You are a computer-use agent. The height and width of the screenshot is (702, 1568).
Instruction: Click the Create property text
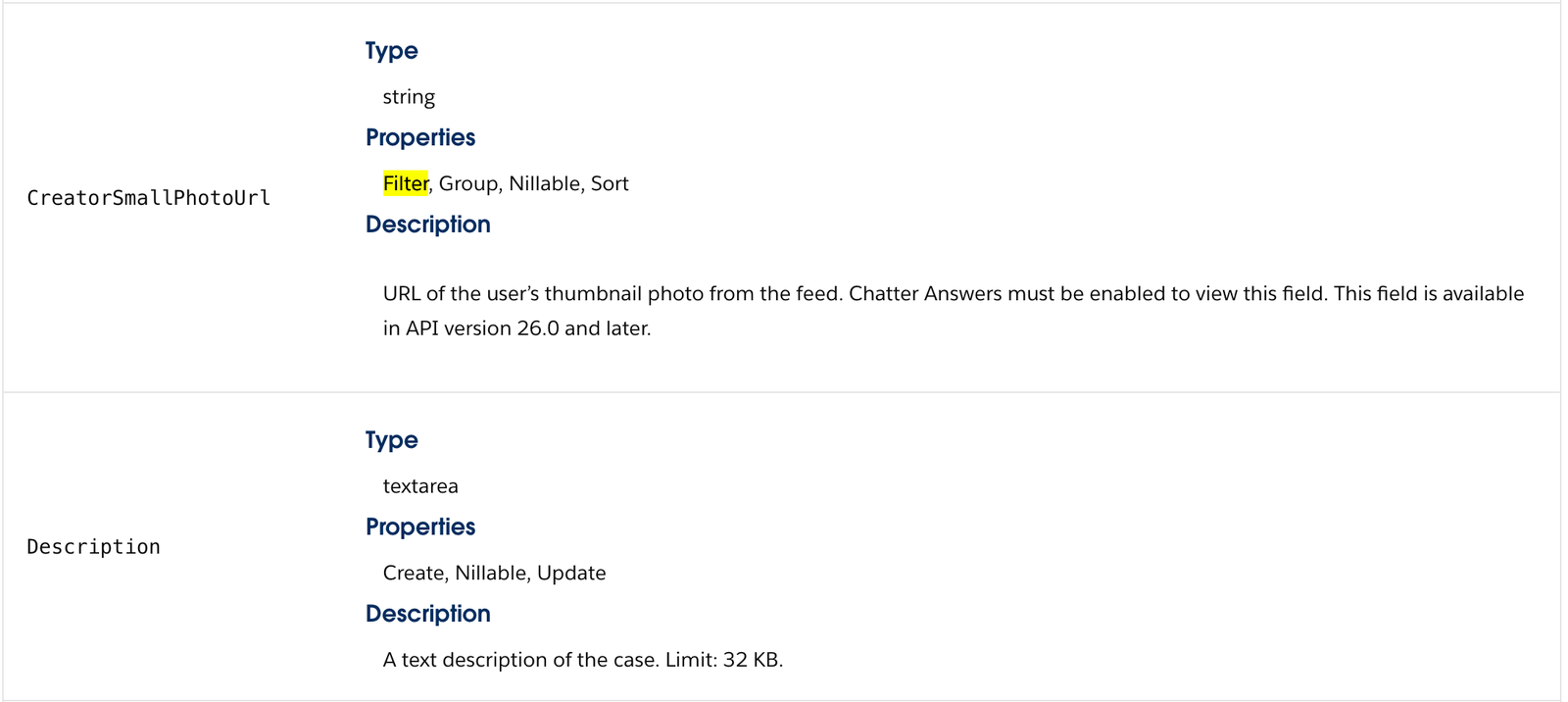(x=415, y=574)
